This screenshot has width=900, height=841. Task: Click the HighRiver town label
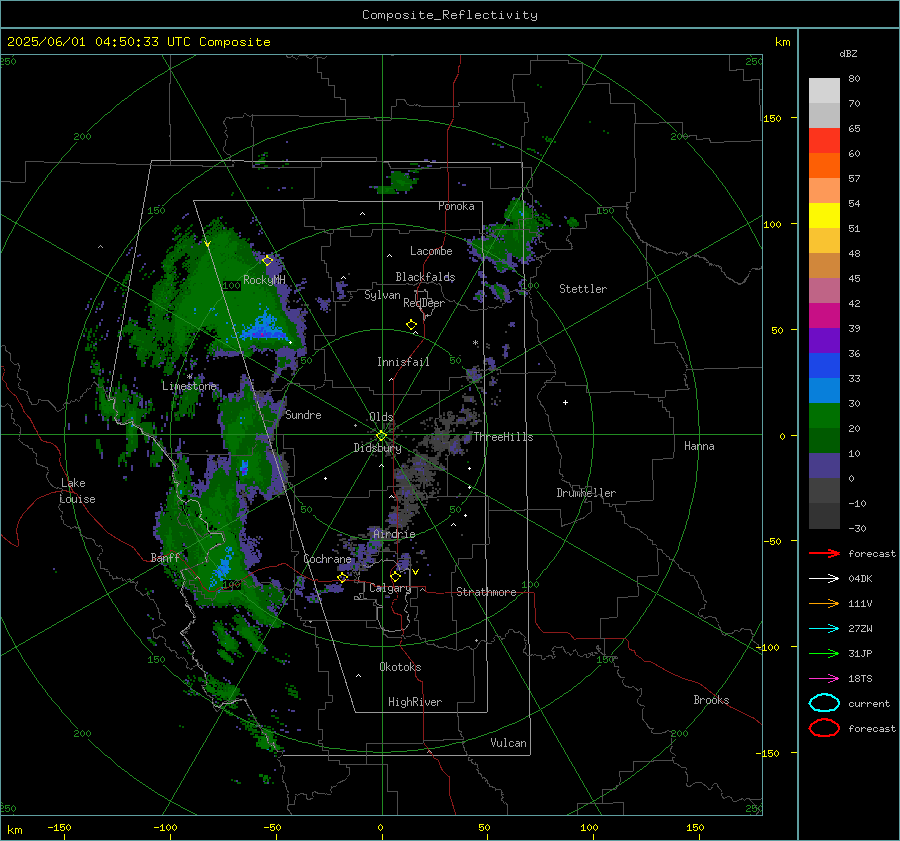pos(415,702)
